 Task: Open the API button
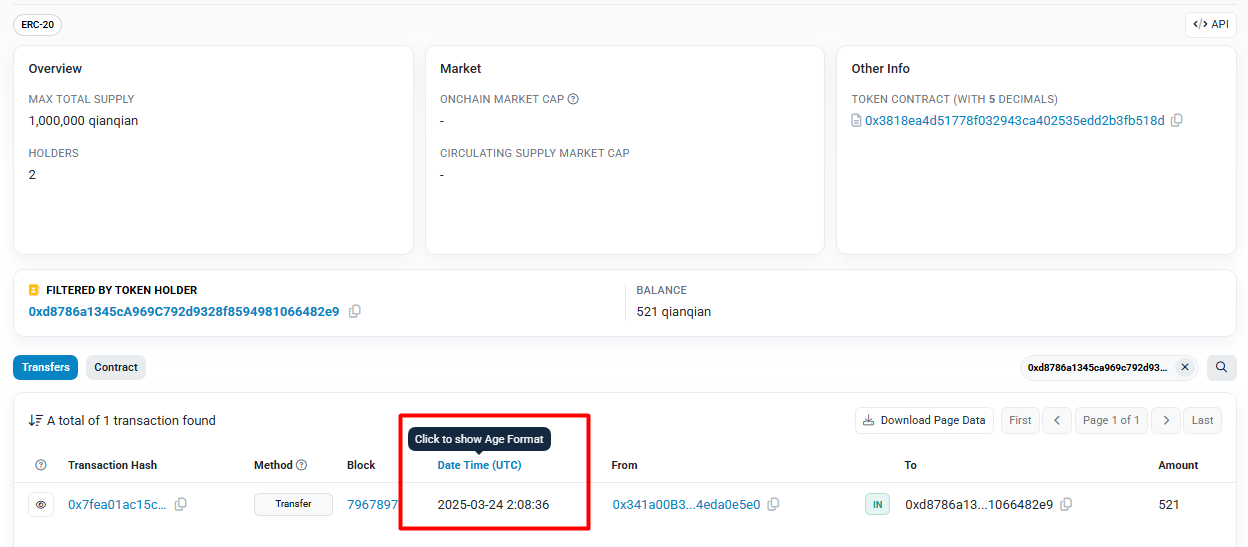point(1210,24)
